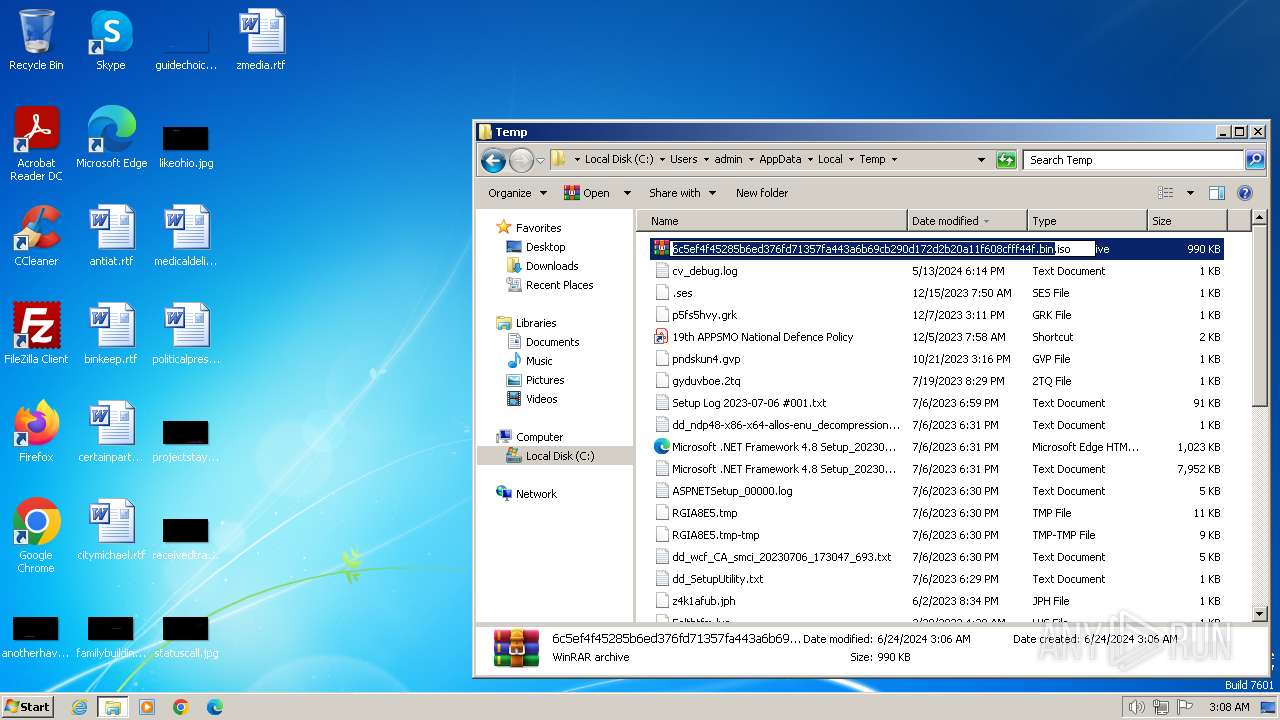Viewport: 1280px width, 720px height.
Task: Refresh the Temp folder view
Action: point(1006,160)
